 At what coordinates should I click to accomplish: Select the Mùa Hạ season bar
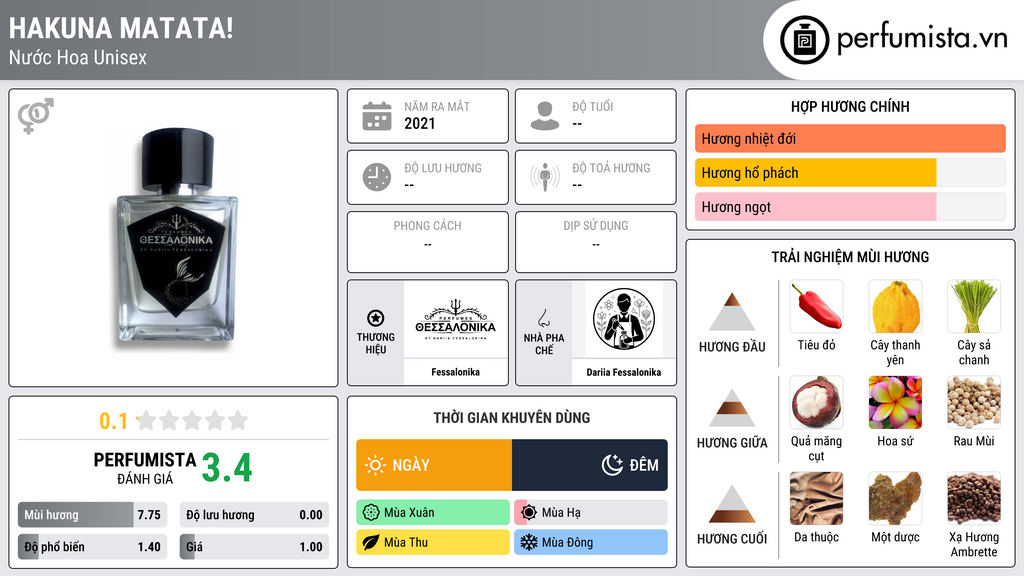pyautogui.click(x=591, y=513)
